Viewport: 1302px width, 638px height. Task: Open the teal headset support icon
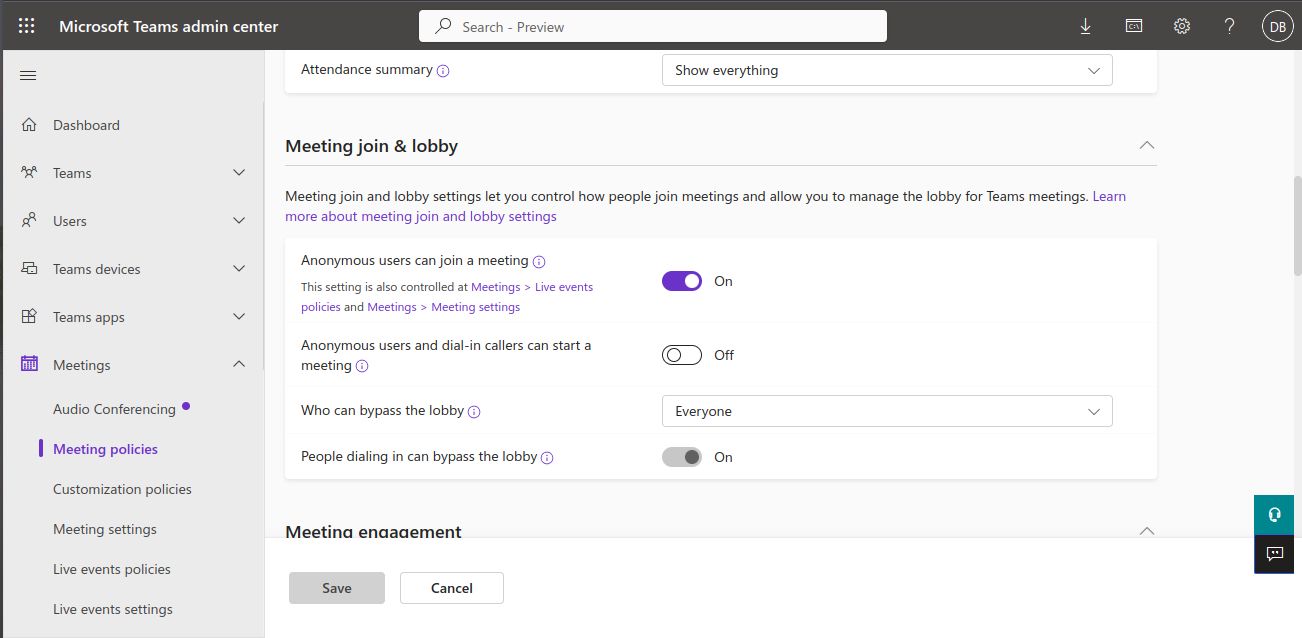click(x=1274, y=515)
